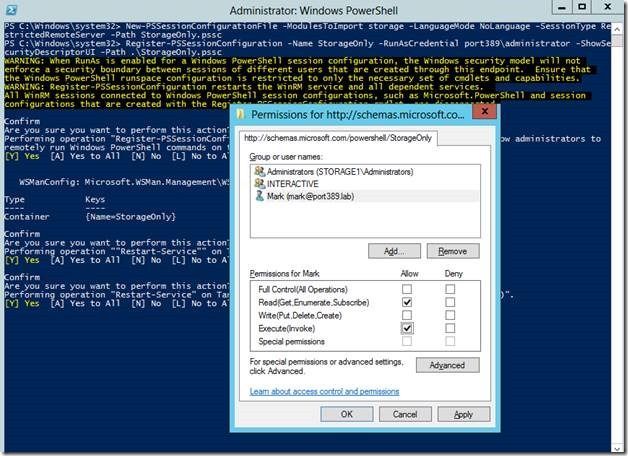Viewport: 628px width, 456px height.
Task: Click the Add... button
Action: 395,251
